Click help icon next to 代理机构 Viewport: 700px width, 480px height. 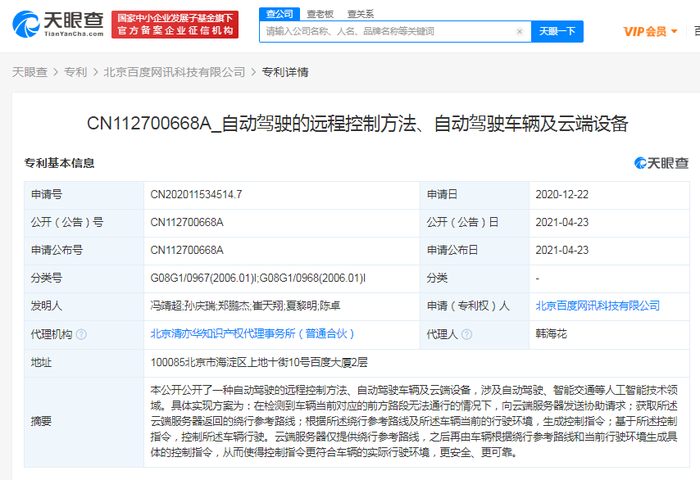click(x=81, y=334)
